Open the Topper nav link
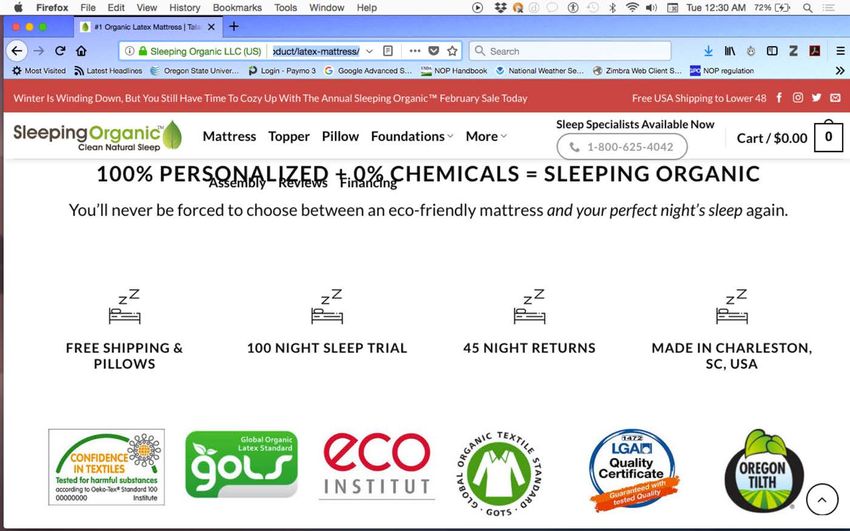Image resolution: width=850 pixels, height=531 pixels. coord(289,136)
